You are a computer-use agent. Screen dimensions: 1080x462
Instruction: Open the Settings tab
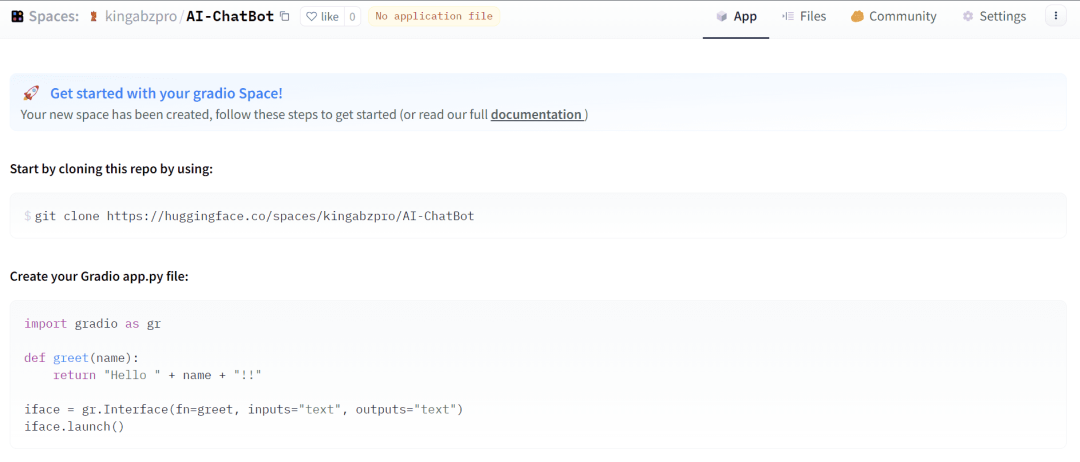tap(994, 17)
